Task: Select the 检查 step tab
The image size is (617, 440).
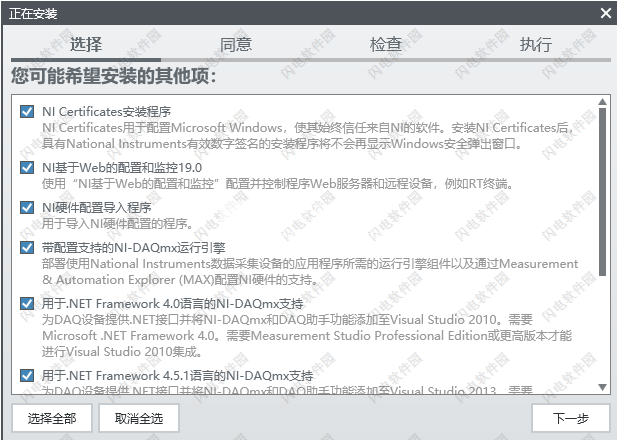Action: [386, 44]
